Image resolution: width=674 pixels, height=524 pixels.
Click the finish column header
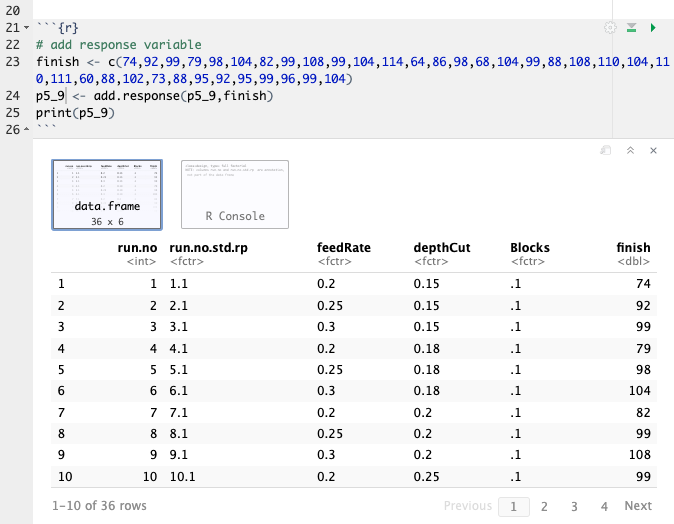[633, 248]
